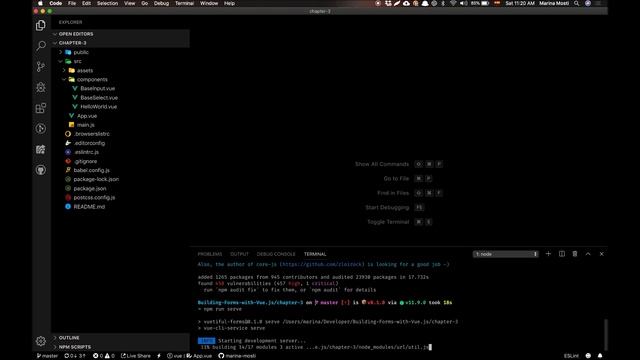Screen dimensions: 640x360
Task: Click ESLint status bar item
Action: tap(571, 356)
